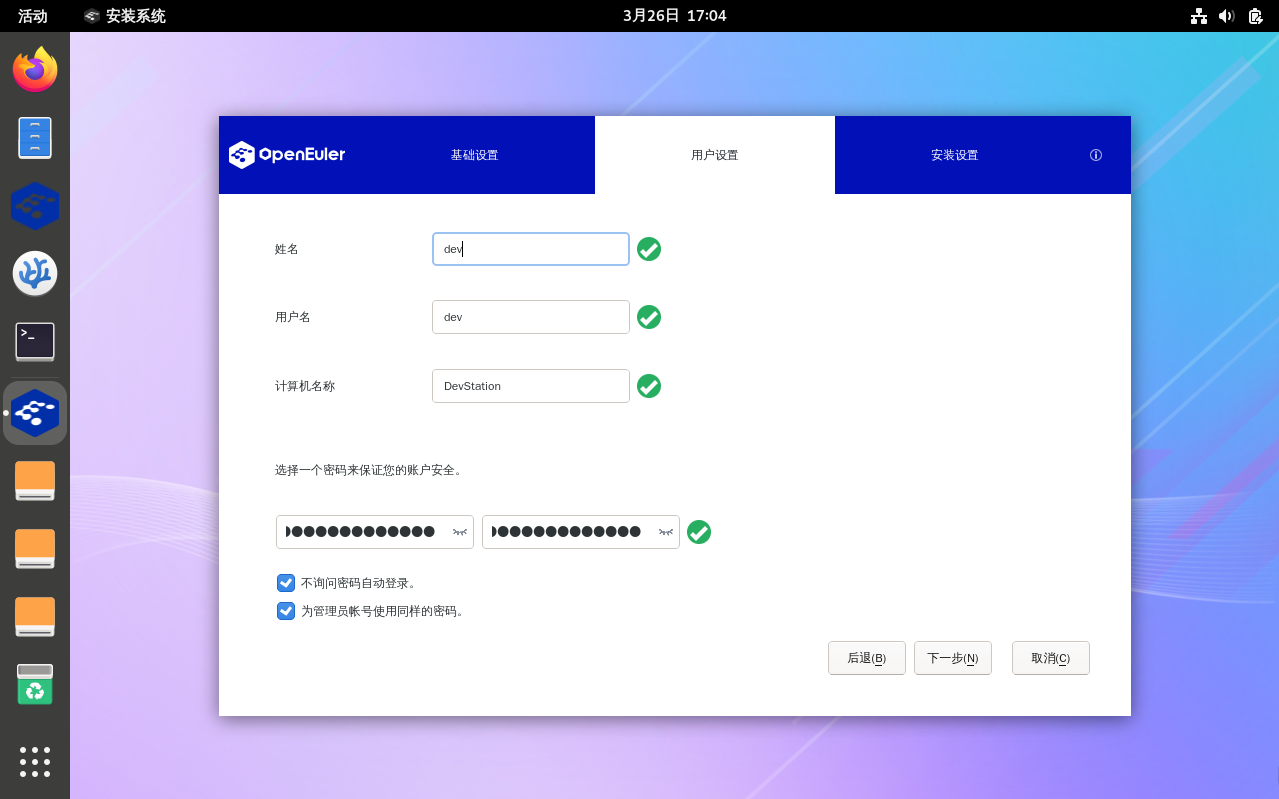
Task: Uncheck use same password for administrator
Action: (x=286, y=611)
